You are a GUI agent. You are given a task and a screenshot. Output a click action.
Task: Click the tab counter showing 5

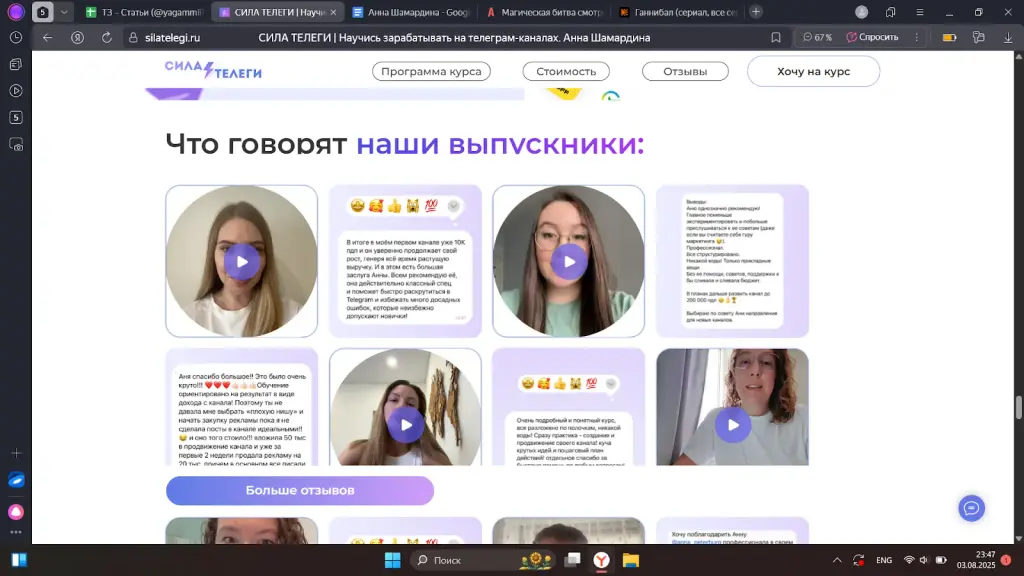click(42, 12)
